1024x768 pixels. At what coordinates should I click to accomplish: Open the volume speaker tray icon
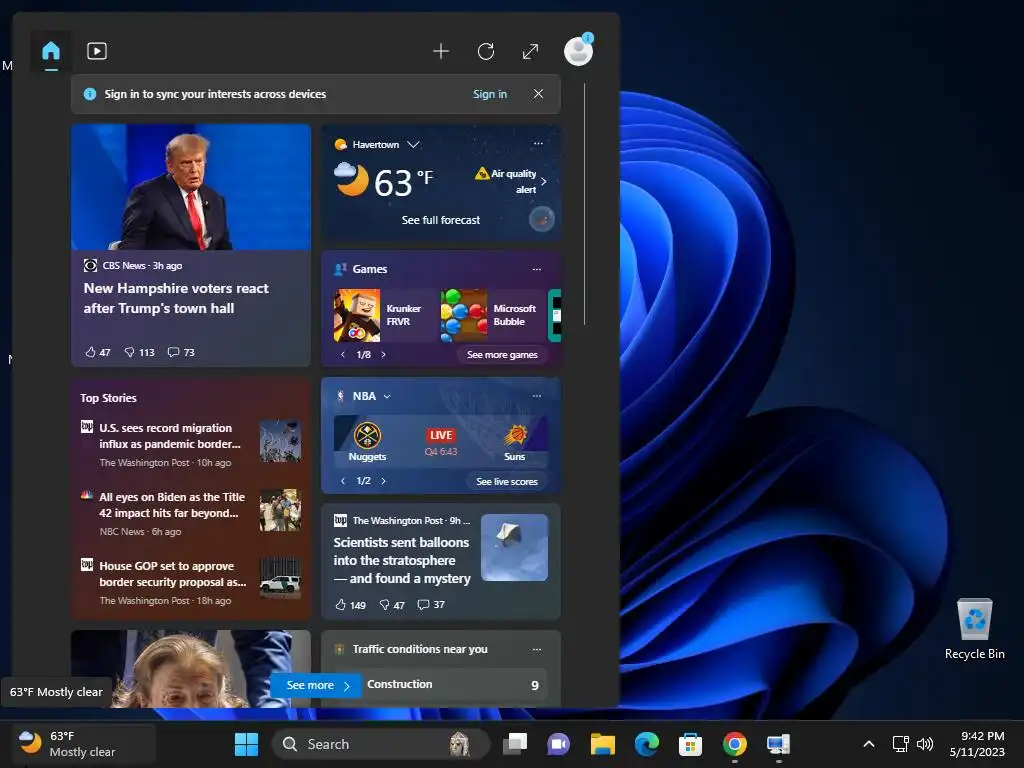tap(925, 744)
